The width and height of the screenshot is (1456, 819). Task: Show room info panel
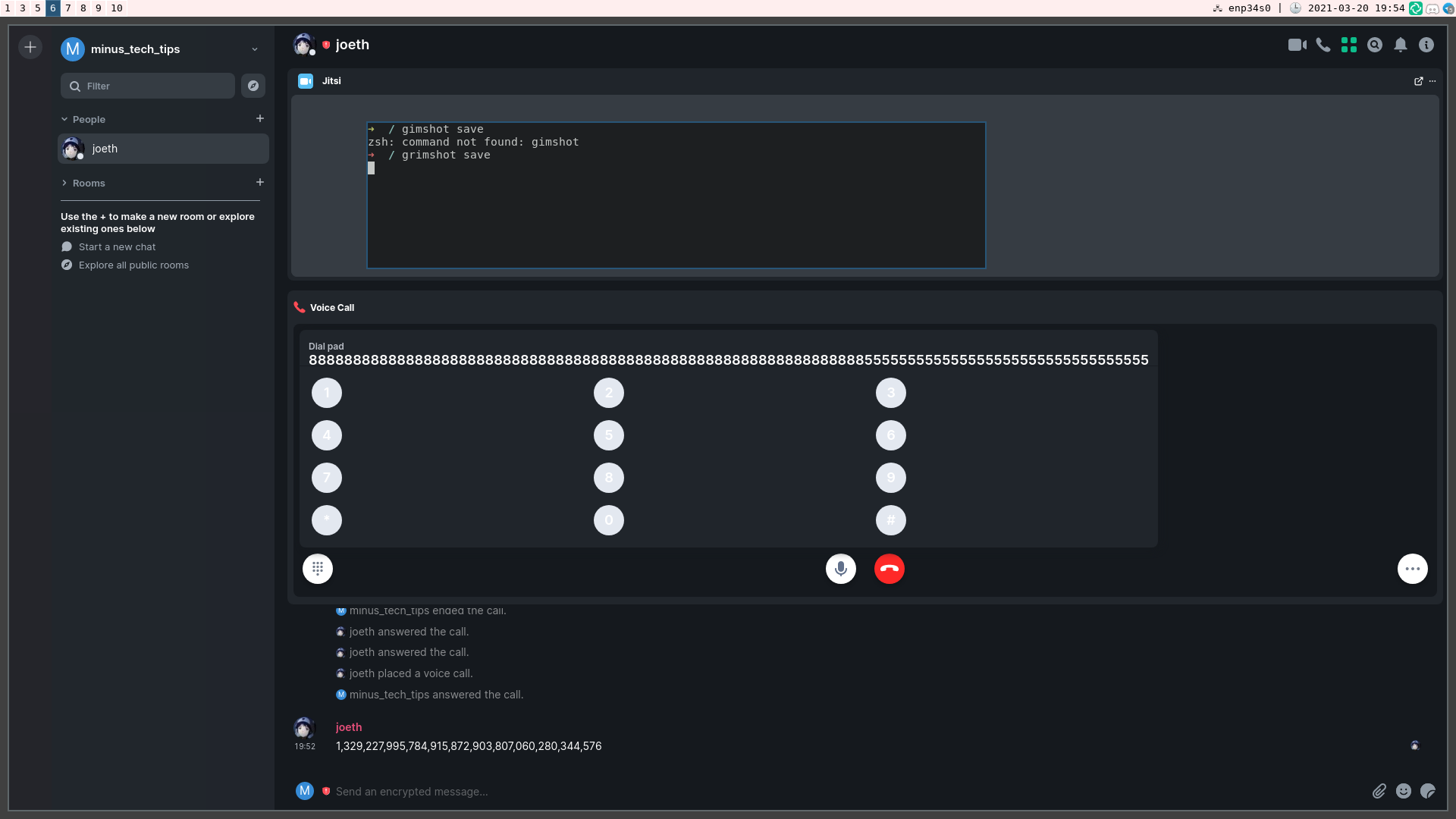click(1426, 45)
